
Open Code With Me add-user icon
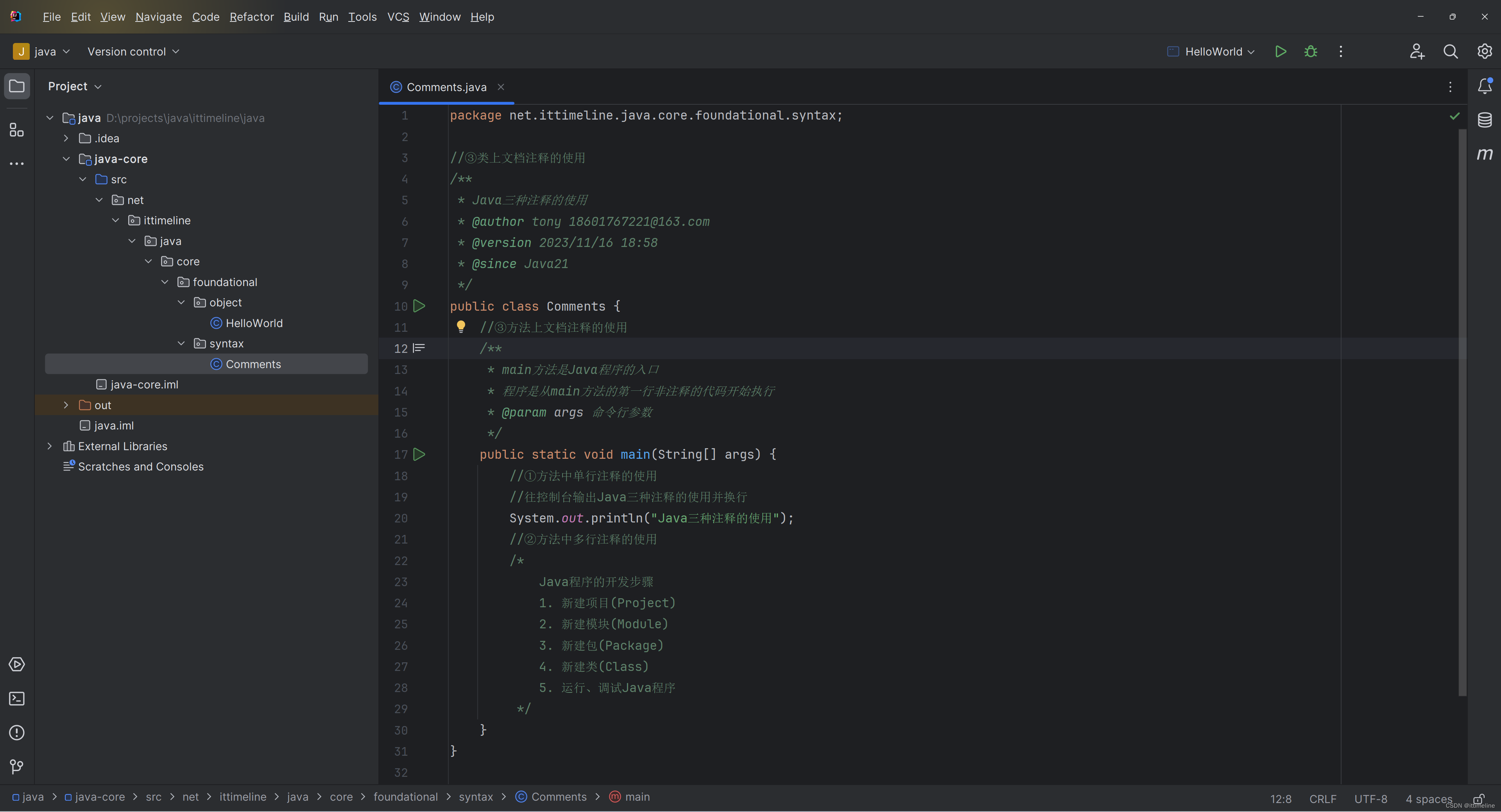pyautogui.click(x=1417, y=51)
